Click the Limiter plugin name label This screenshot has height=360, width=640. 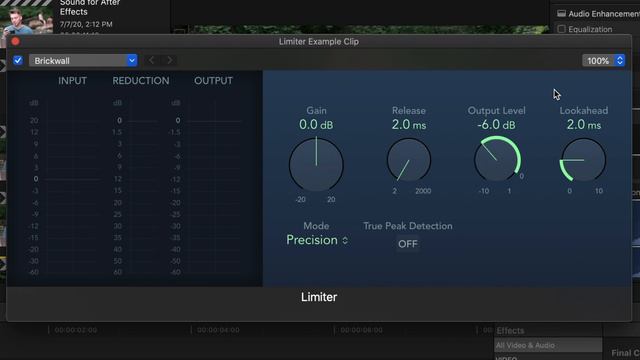(x=319, y=297)
